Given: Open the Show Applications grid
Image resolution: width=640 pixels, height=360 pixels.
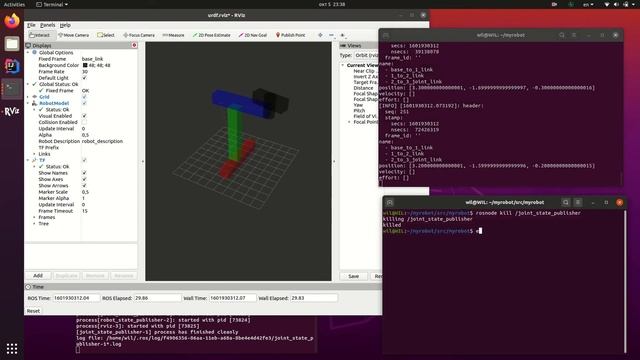Looking at the screenshot, I should [12, 348].
